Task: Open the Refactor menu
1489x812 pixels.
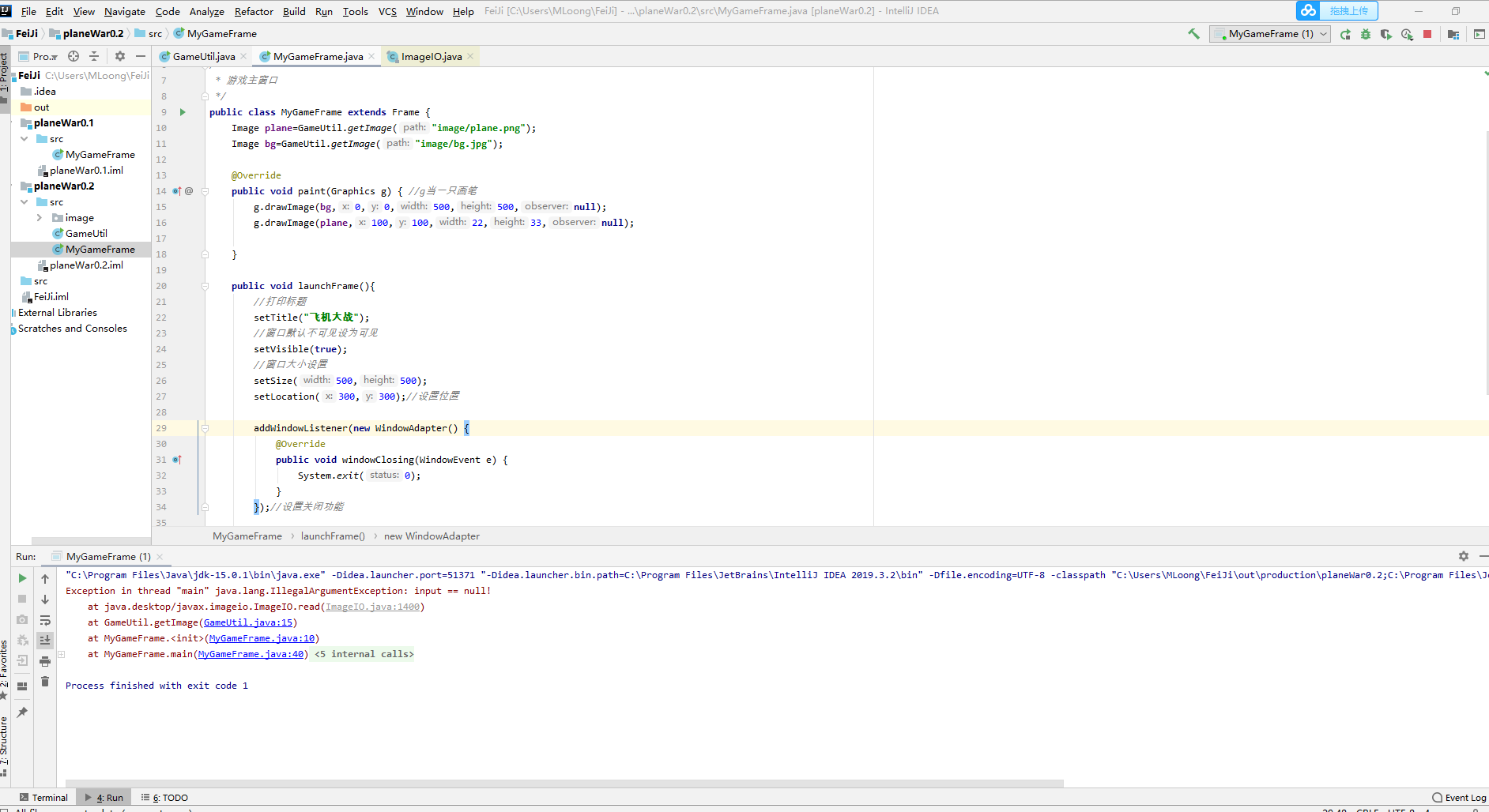Action: [254, 11]
